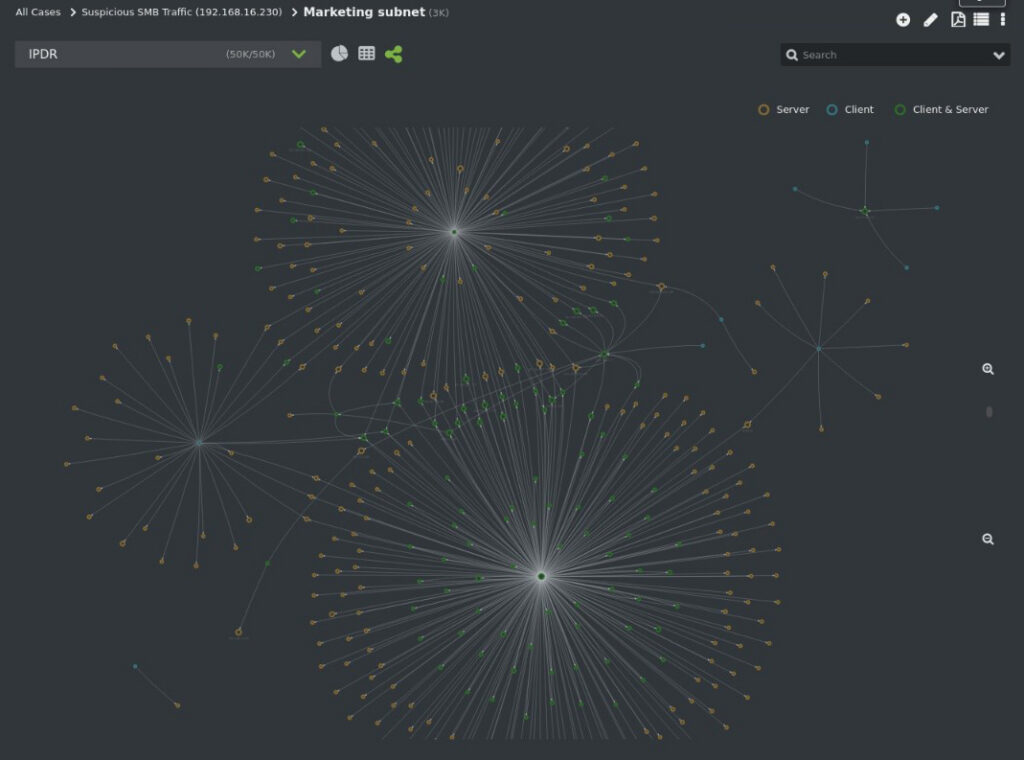The image size is (1024, 760).
Task: Expand the IPDR dataset dropdown
Action: (x=298, y=54)
